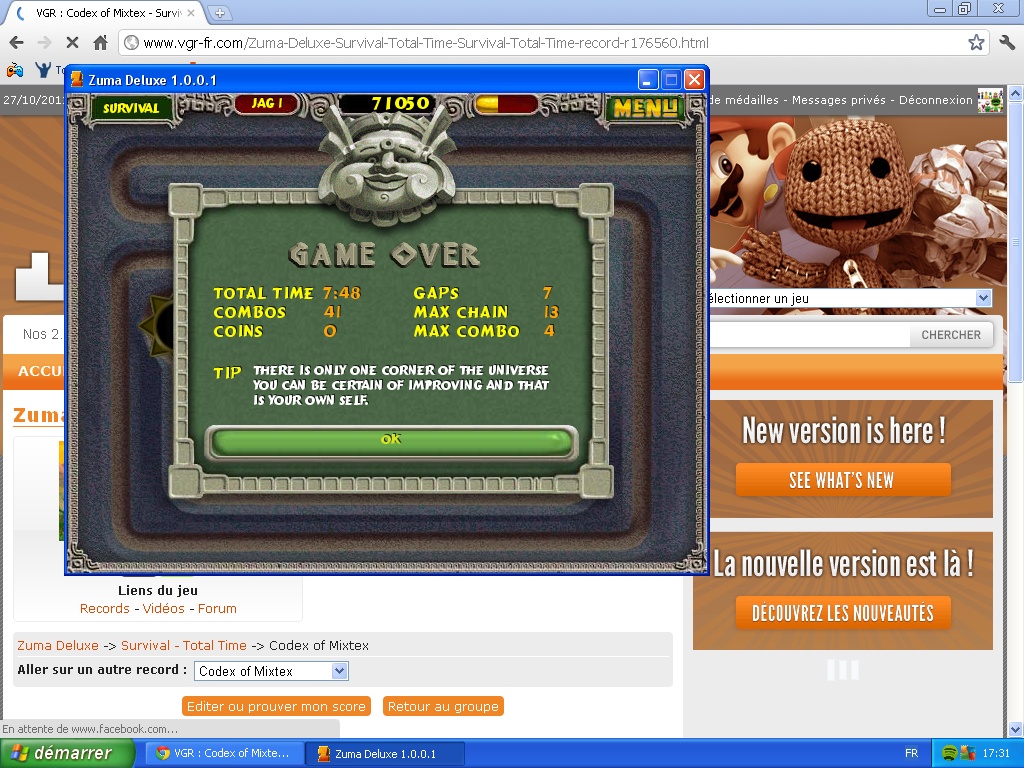Bookmark this page with the star icon

tap(976, 43)
